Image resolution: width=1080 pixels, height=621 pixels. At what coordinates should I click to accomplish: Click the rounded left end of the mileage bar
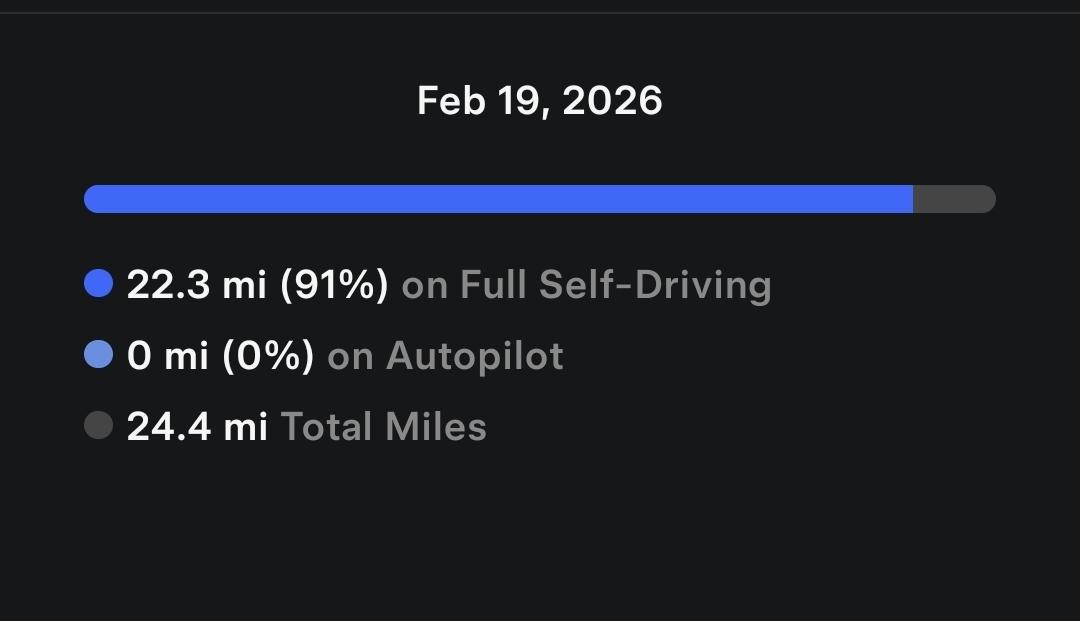coord(94,199)
